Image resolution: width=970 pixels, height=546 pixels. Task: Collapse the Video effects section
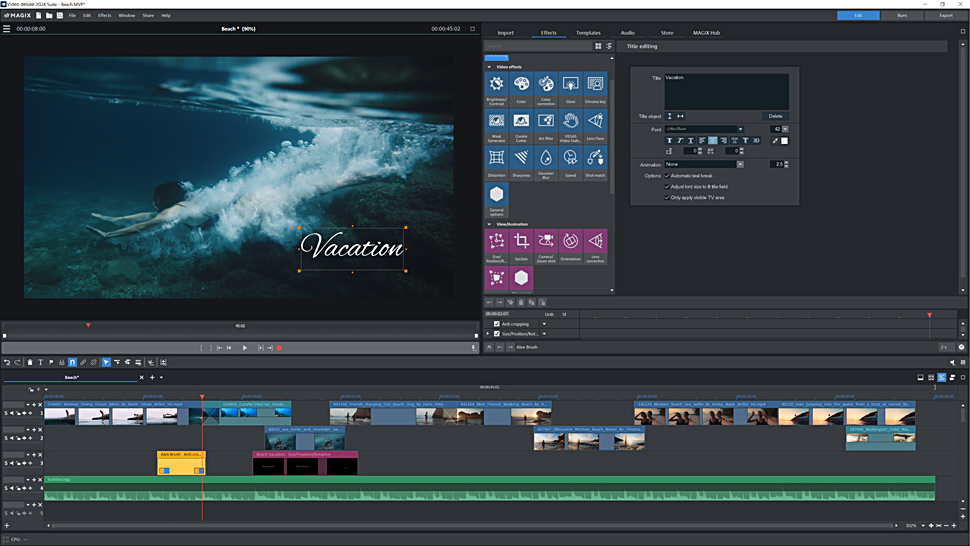pos(490,67)
